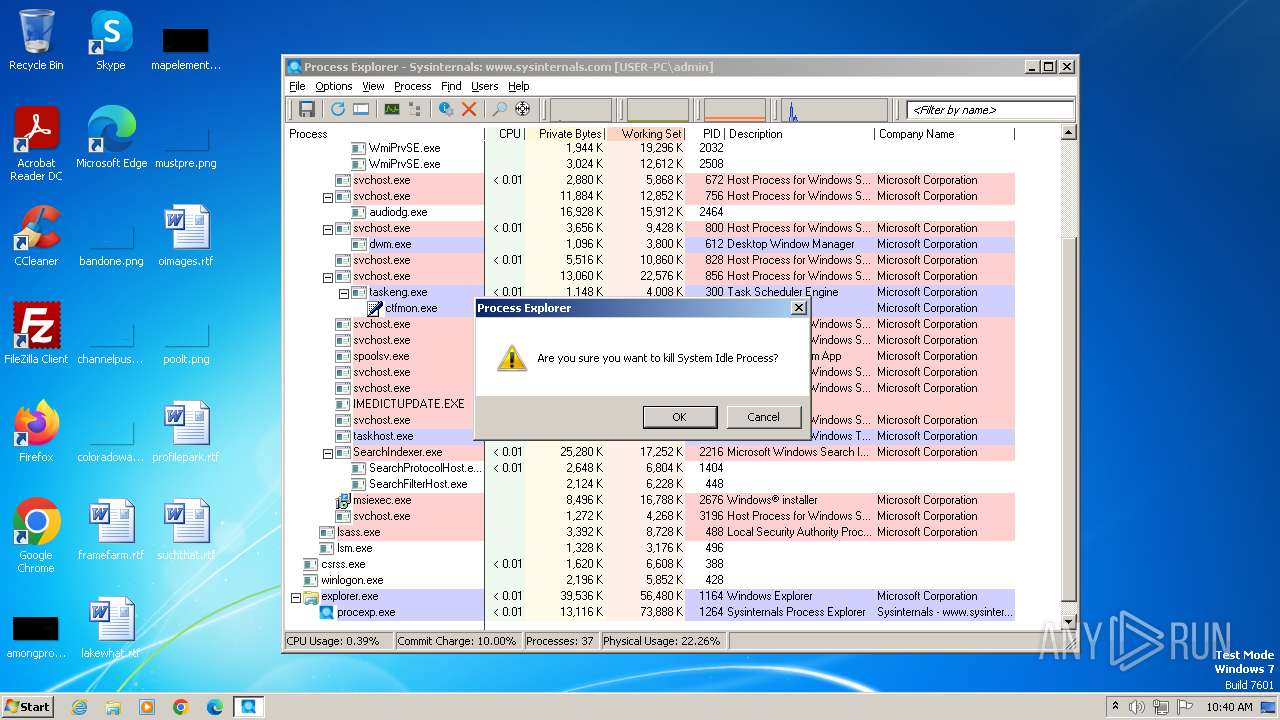Collapse the svchost.exe node above audiodg.exe

327,197
